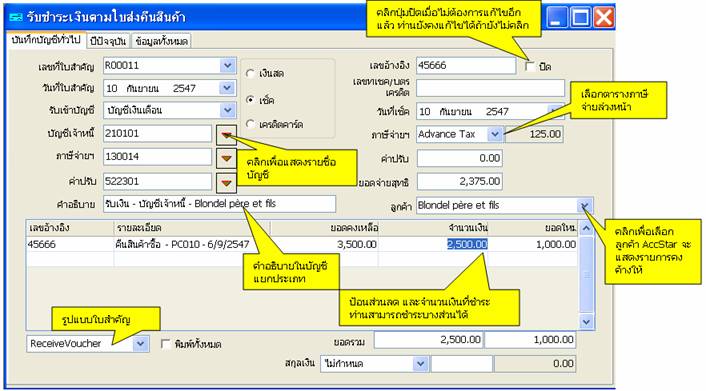Open the ข้อมูลทั้งหมด tab
This screenshot has width=706, height=391.
[x=161, y=41]
